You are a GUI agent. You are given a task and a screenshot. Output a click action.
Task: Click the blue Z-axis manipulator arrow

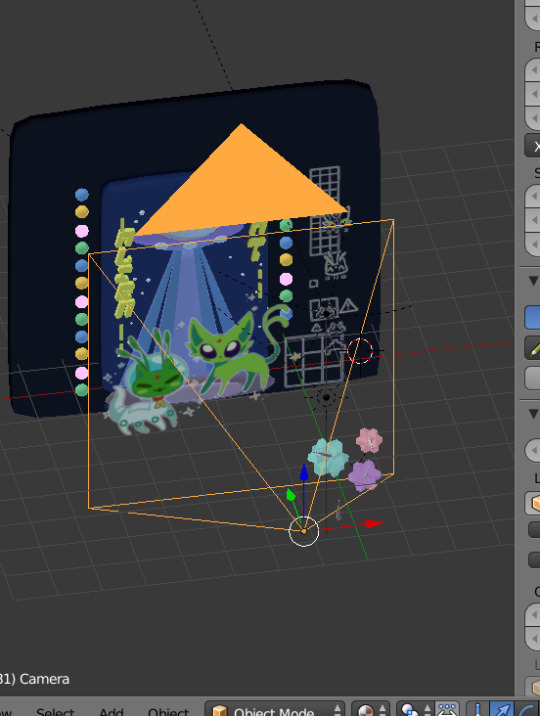[x=304, y=472]
